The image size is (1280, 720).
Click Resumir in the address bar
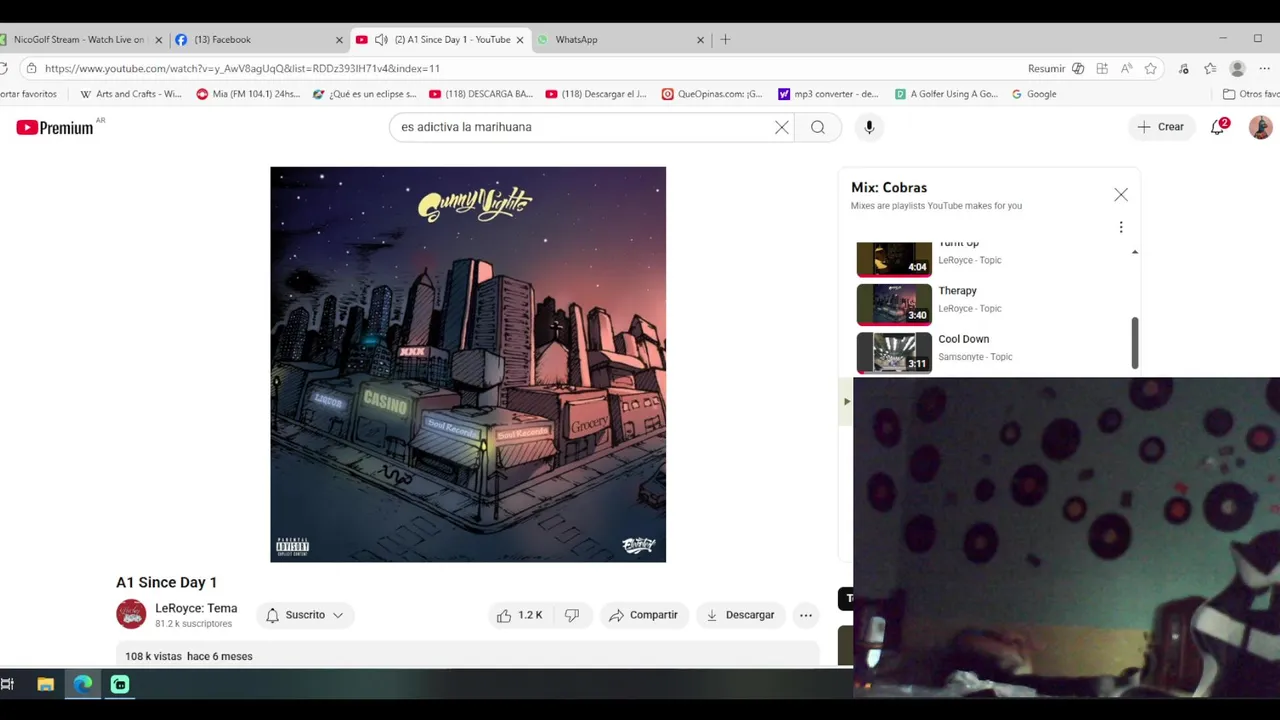click(x=1046, y=69)
